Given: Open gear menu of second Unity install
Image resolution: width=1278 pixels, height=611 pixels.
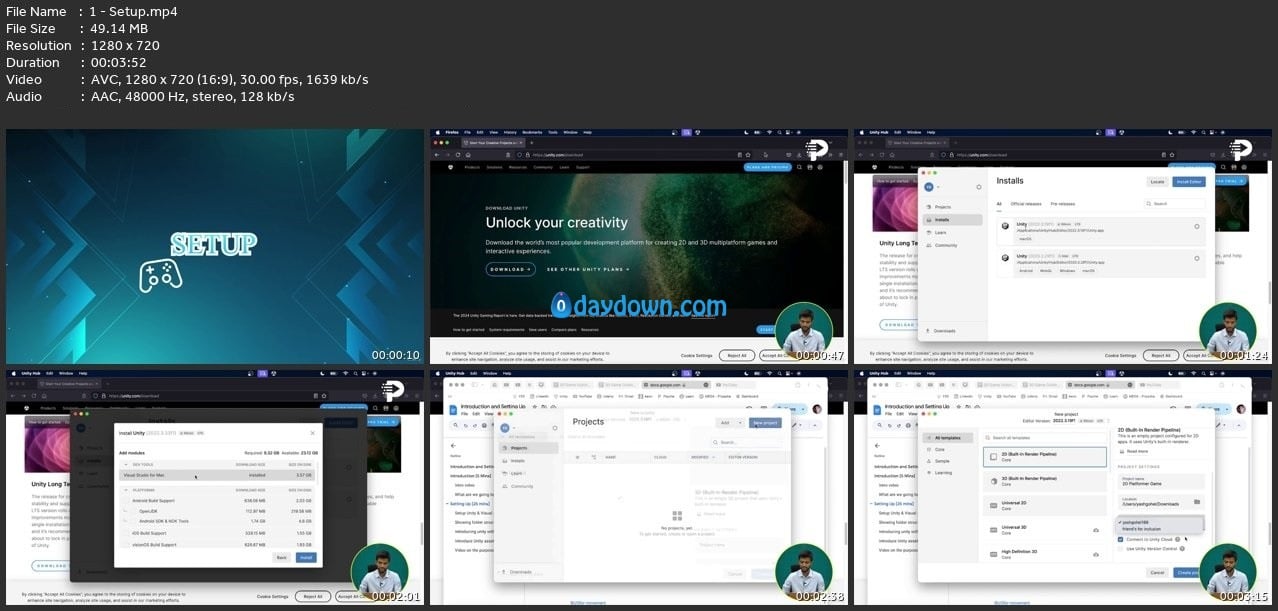Looking at the screenshot, I should coord(1197,259).
